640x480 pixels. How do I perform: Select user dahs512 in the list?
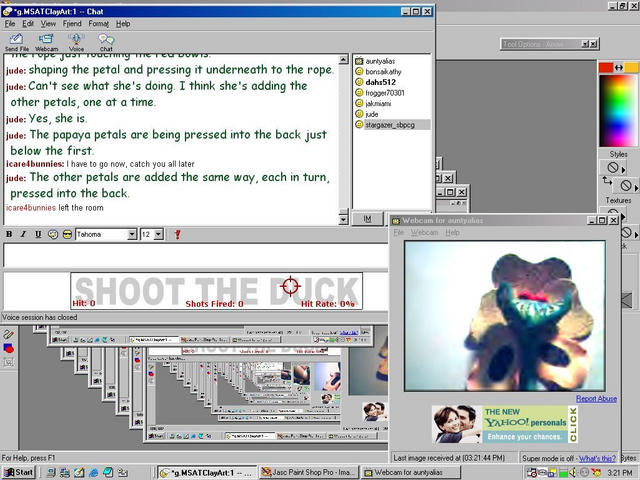point(380,82)
